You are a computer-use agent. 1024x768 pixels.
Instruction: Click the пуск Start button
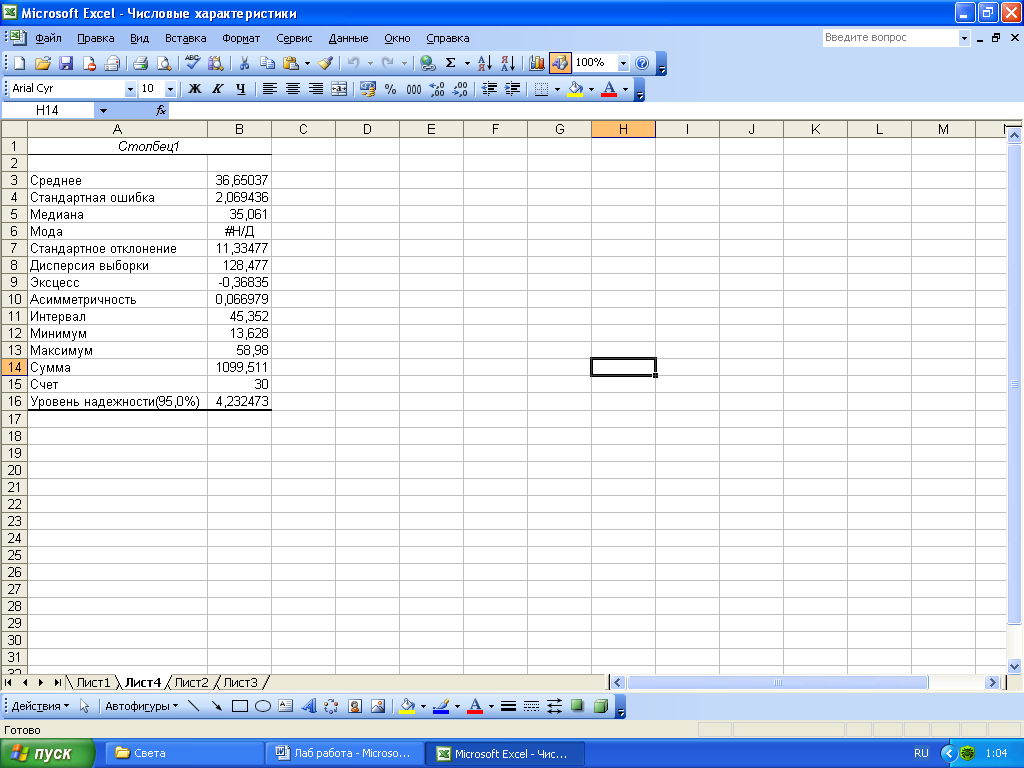pos(47,753)
